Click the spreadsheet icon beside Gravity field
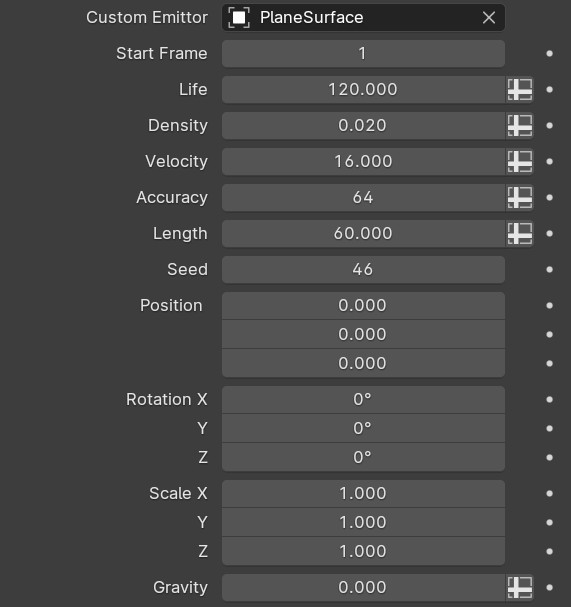 pos(520,587)
